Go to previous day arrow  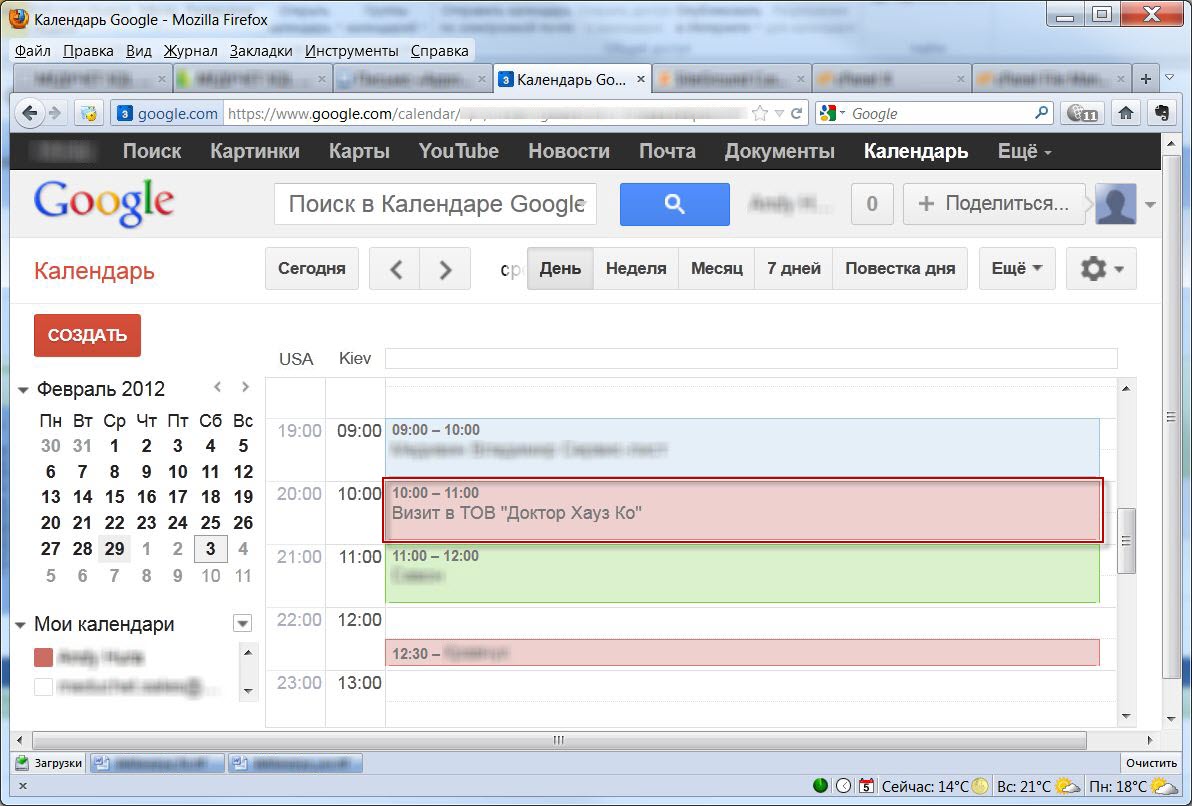(395, 268)
